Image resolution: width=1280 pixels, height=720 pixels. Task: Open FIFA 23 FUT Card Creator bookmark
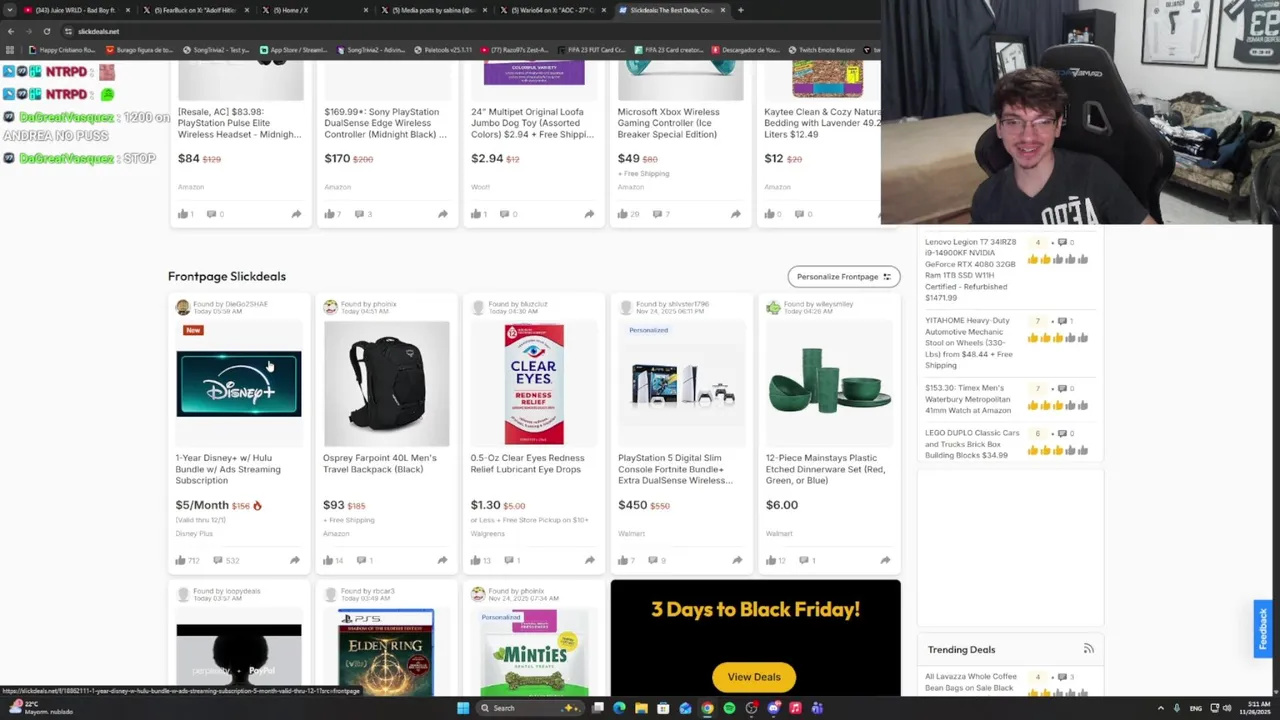click(x=592, y=50)
